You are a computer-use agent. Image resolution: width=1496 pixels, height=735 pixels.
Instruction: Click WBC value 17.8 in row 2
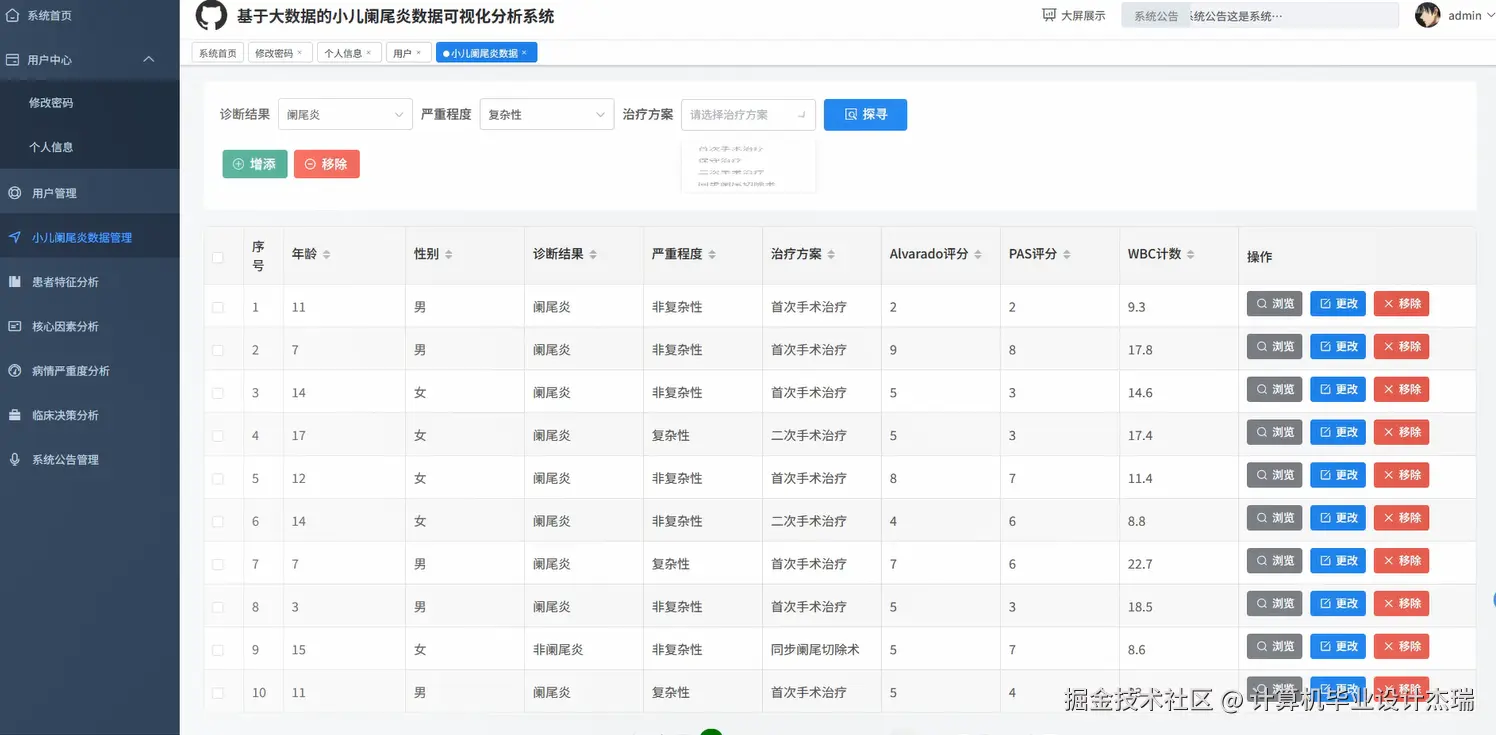pyautogui.click(x=1140, y=350)
